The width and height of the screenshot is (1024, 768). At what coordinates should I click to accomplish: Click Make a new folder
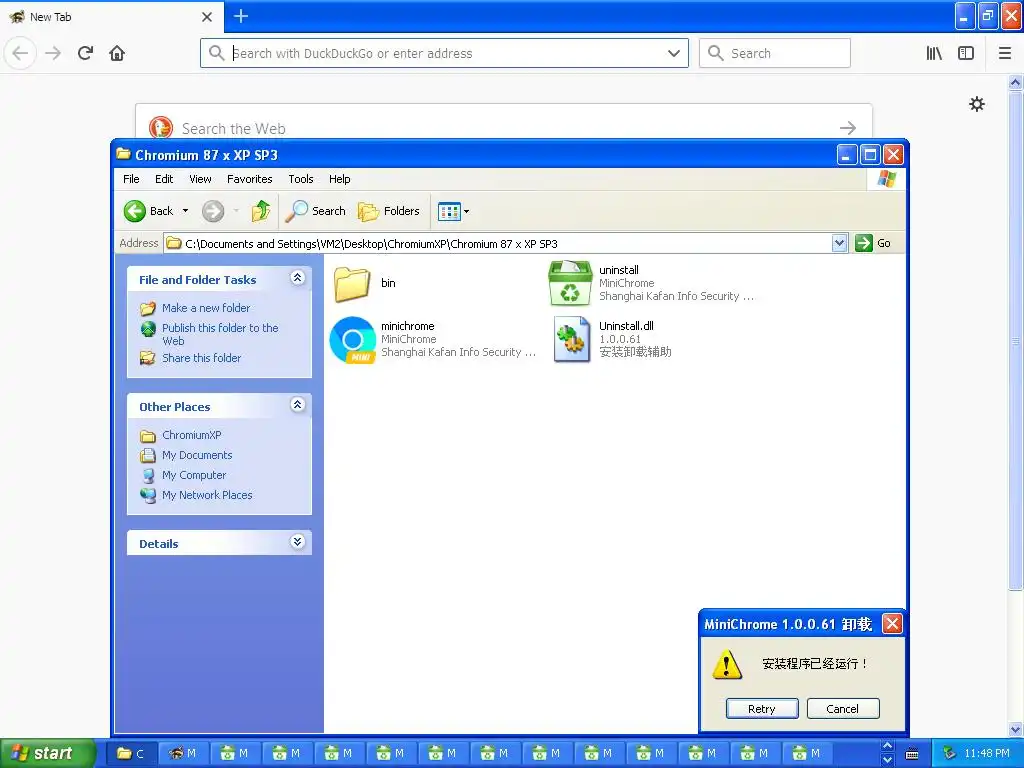click(206, 308)
